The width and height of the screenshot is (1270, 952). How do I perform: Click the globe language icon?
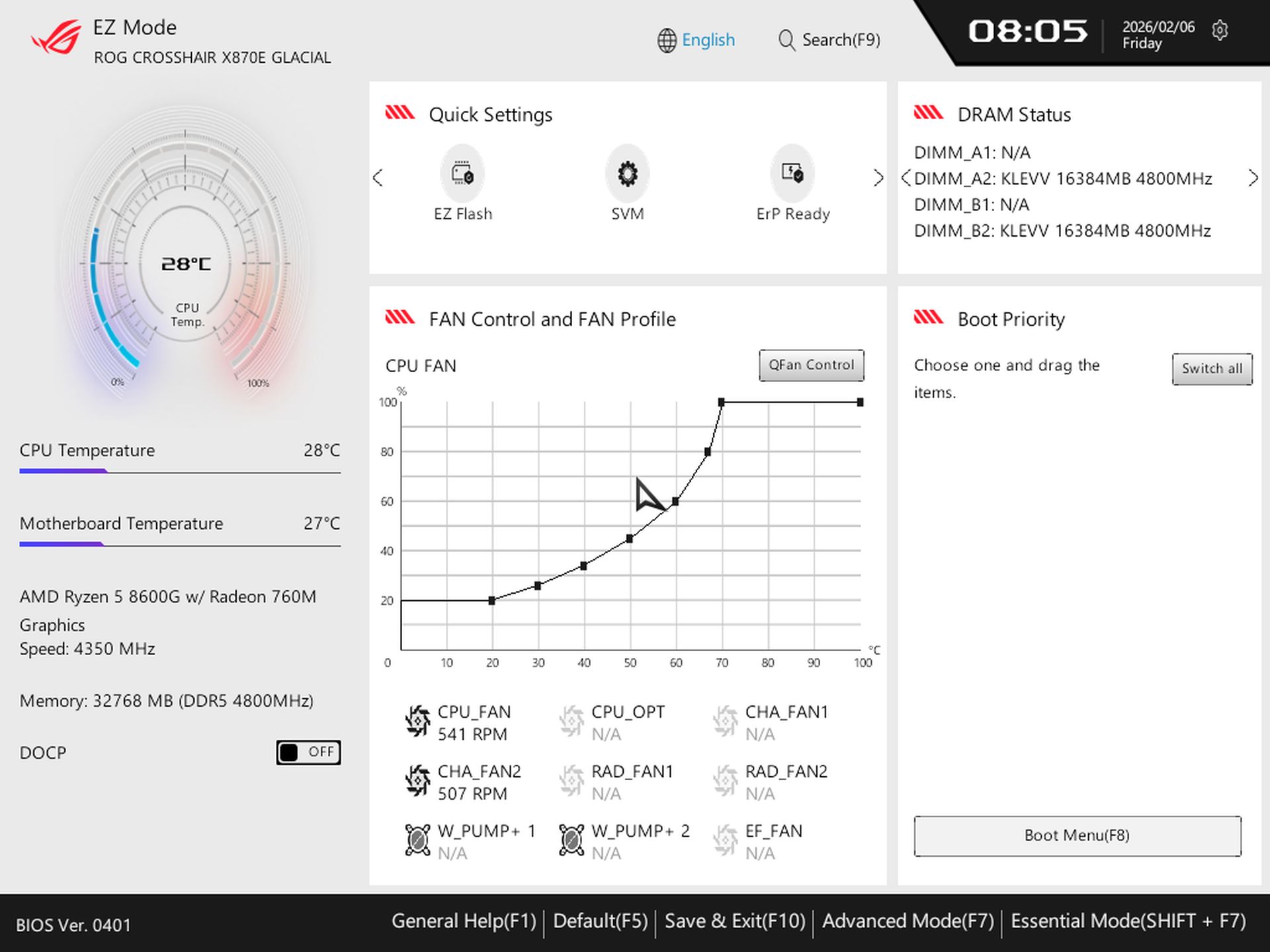click(x=666, y=40)
